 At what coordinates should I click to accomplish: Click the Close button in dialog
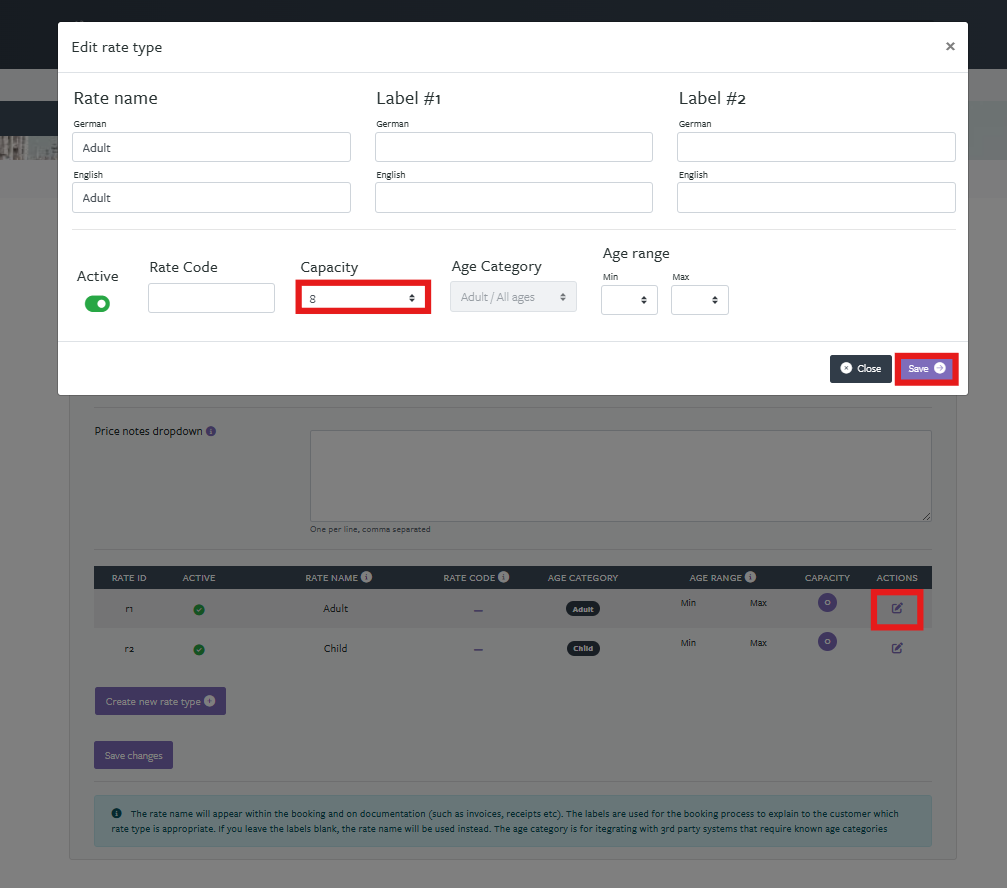[x=861, y=369]
